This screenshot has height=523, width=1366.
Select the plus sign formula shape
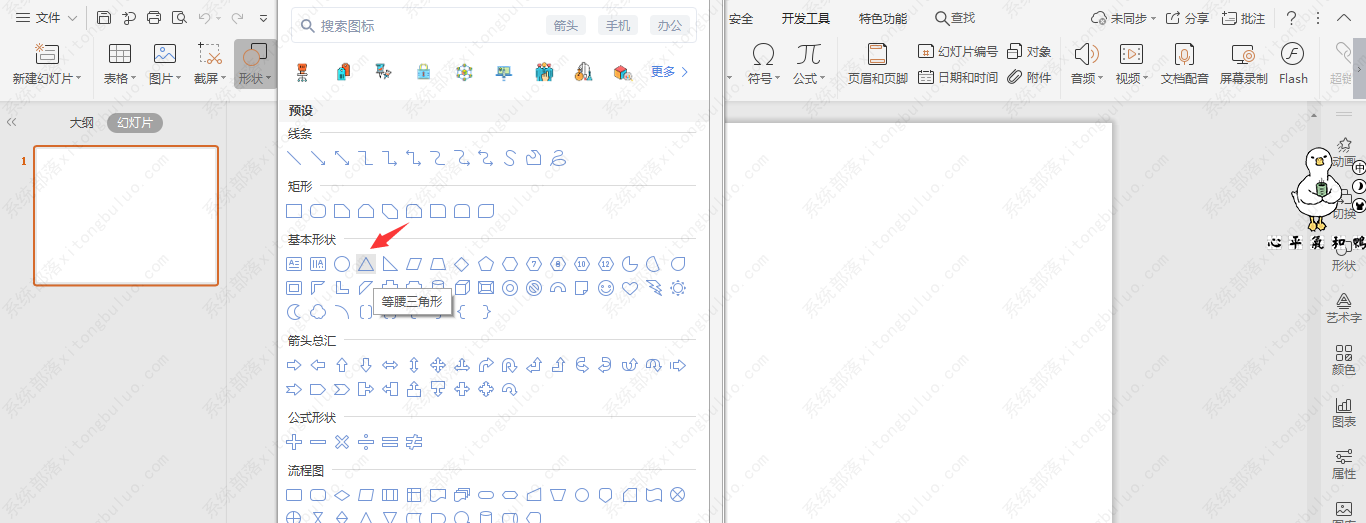click(x=294, y=442)
